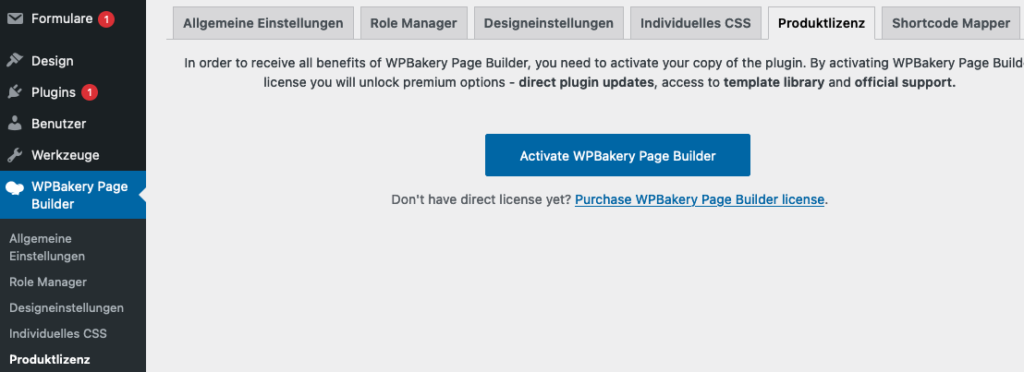Switch to the Allgemeine Einstellungen tab
This screenshot has height=372, width=1024.
tap(263, 23)
